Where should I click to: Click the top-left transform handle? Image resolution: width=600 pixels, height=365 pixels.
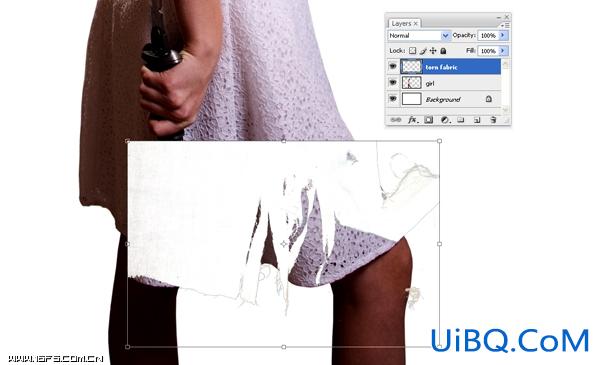(127, 141)
